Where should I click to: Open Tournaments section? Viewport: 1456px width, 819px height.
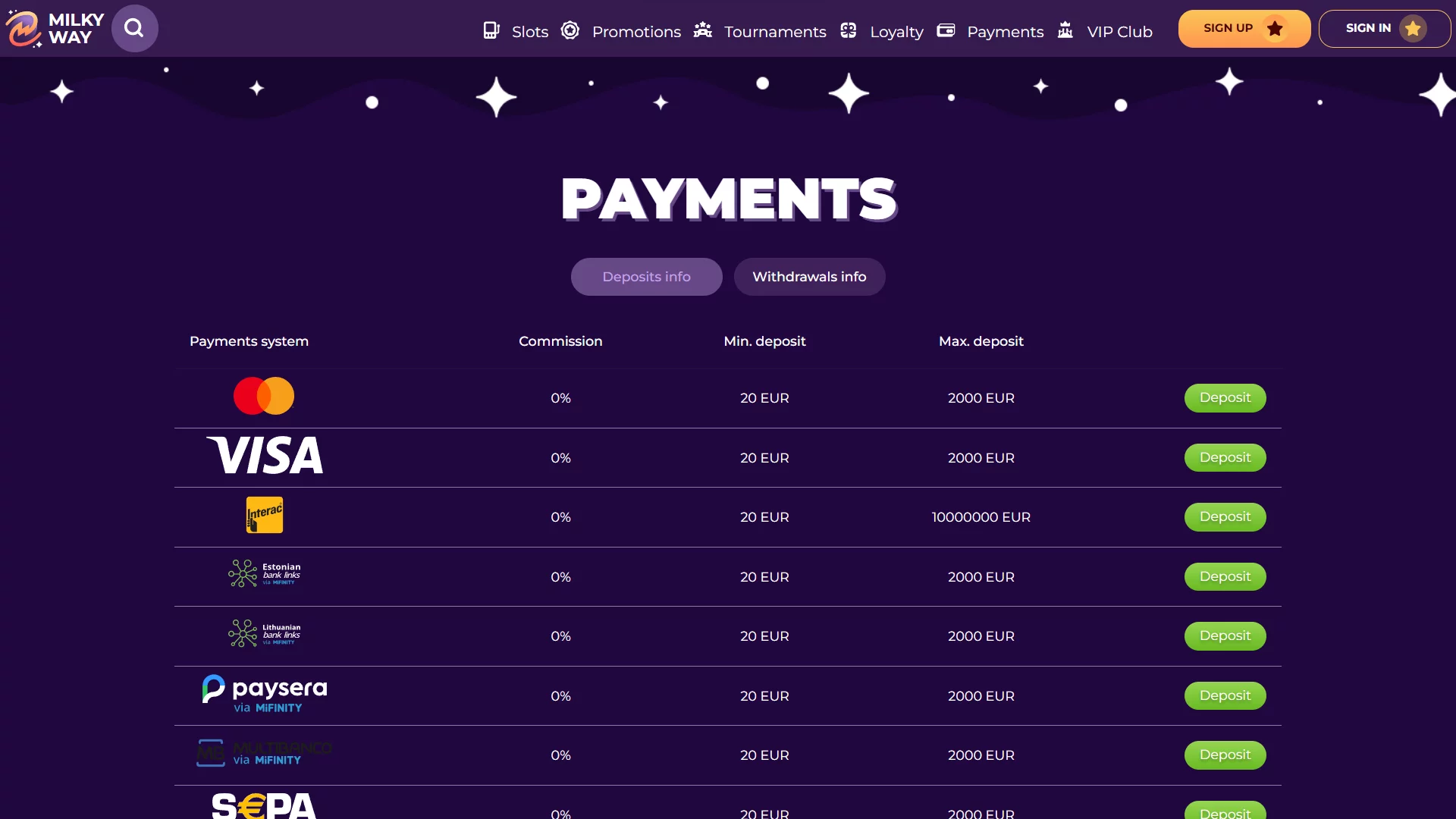[x=775, y=32]
